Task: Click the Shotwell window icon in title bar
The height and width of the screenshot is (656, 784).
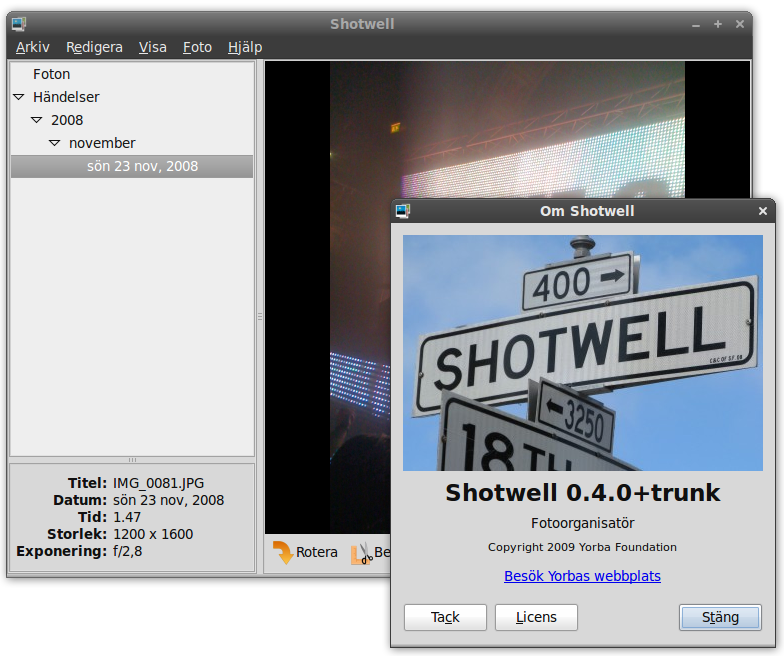Action: tap(19, 24)
